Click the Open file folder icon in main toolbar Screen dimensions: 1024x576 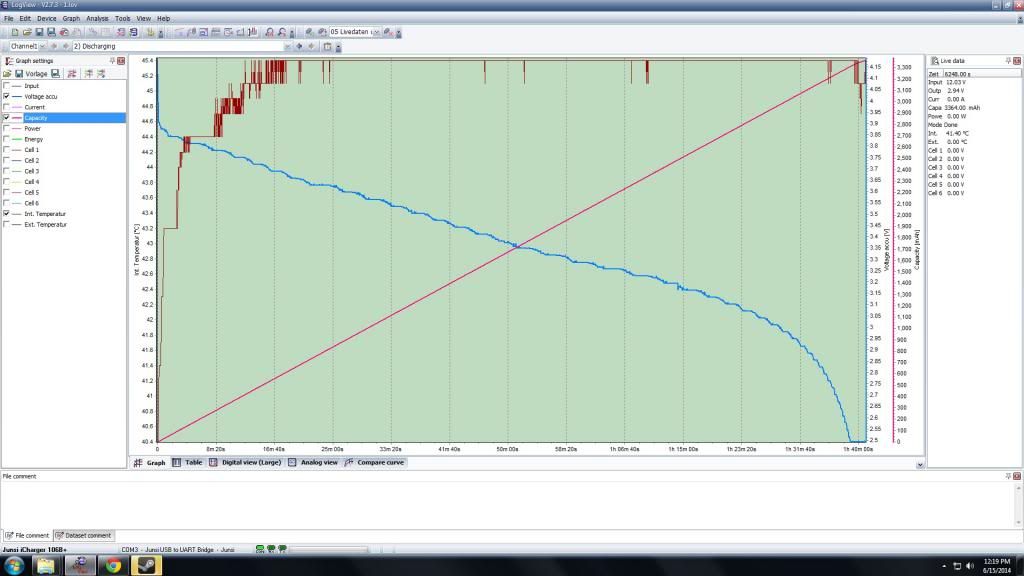click(x=27, y=32)
